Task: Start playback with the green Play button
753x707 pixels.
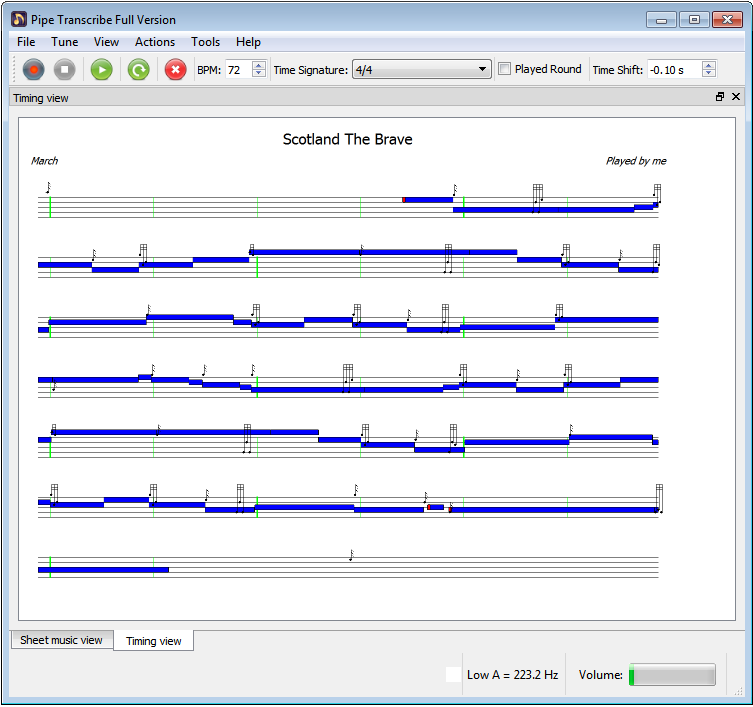Action: [x=101, y=69]
